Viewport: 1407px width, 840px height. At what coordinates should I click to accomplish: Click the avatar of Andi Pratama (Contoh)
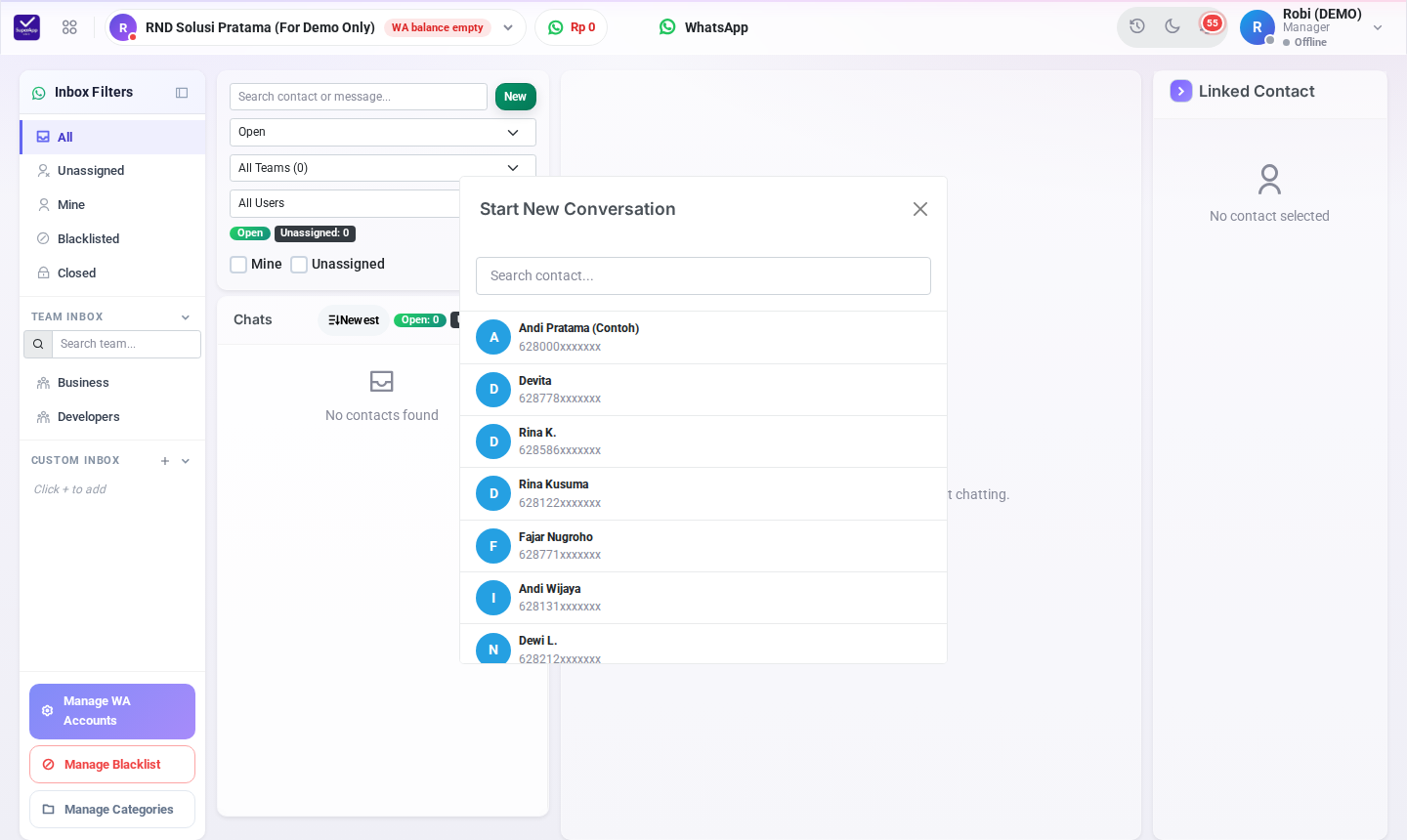(493, 337)
